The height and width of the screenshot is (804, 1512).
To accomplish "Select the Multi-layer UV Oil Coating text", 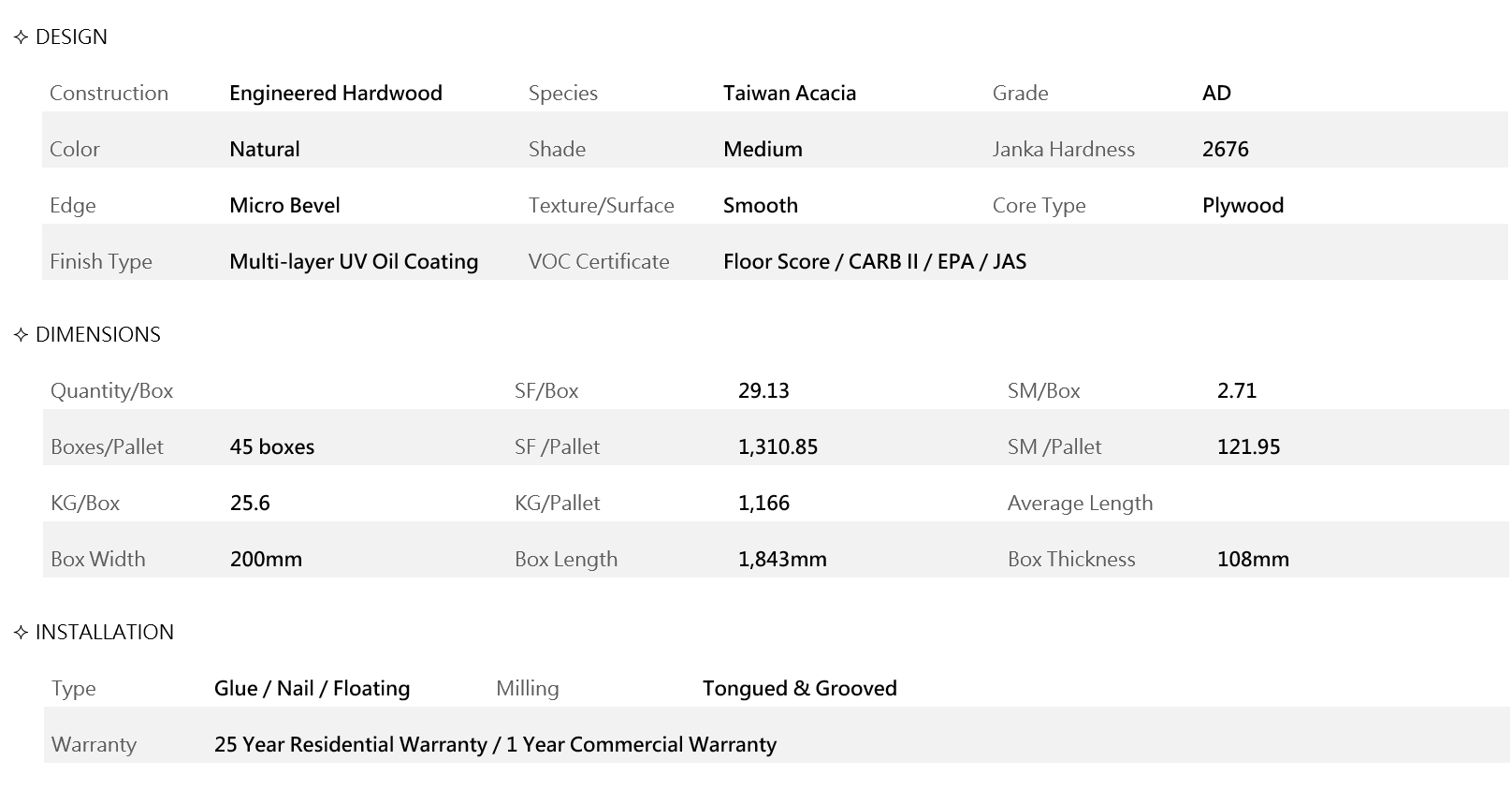I will tap(354, 262).
